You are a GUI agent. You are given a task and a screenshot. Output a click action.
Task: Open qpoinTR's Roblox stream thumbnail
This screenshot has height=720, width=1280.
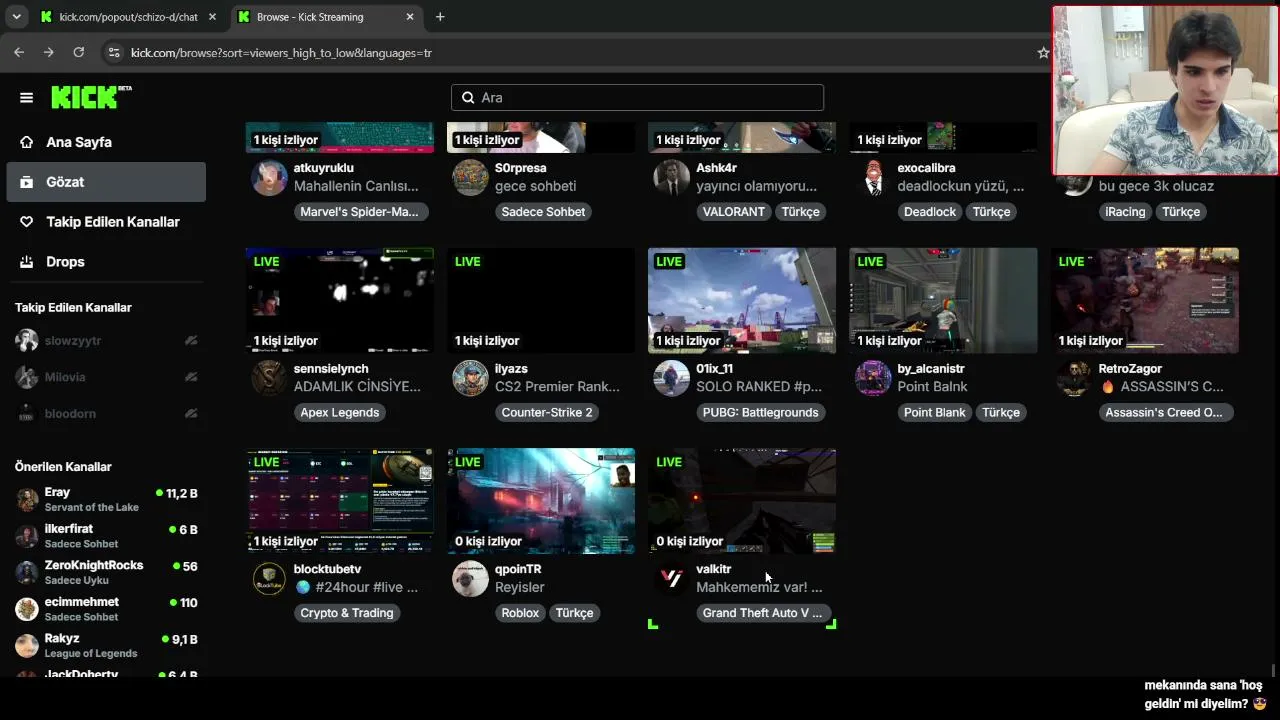pos(541,500)
